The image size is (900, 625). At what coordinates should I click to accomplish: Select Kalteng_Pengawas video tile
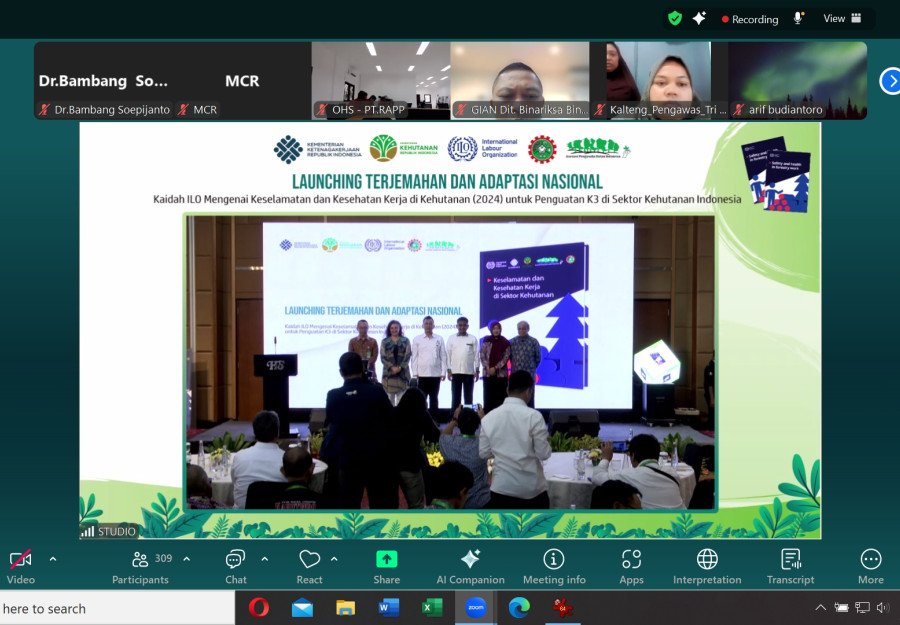[x=659, y=80]
